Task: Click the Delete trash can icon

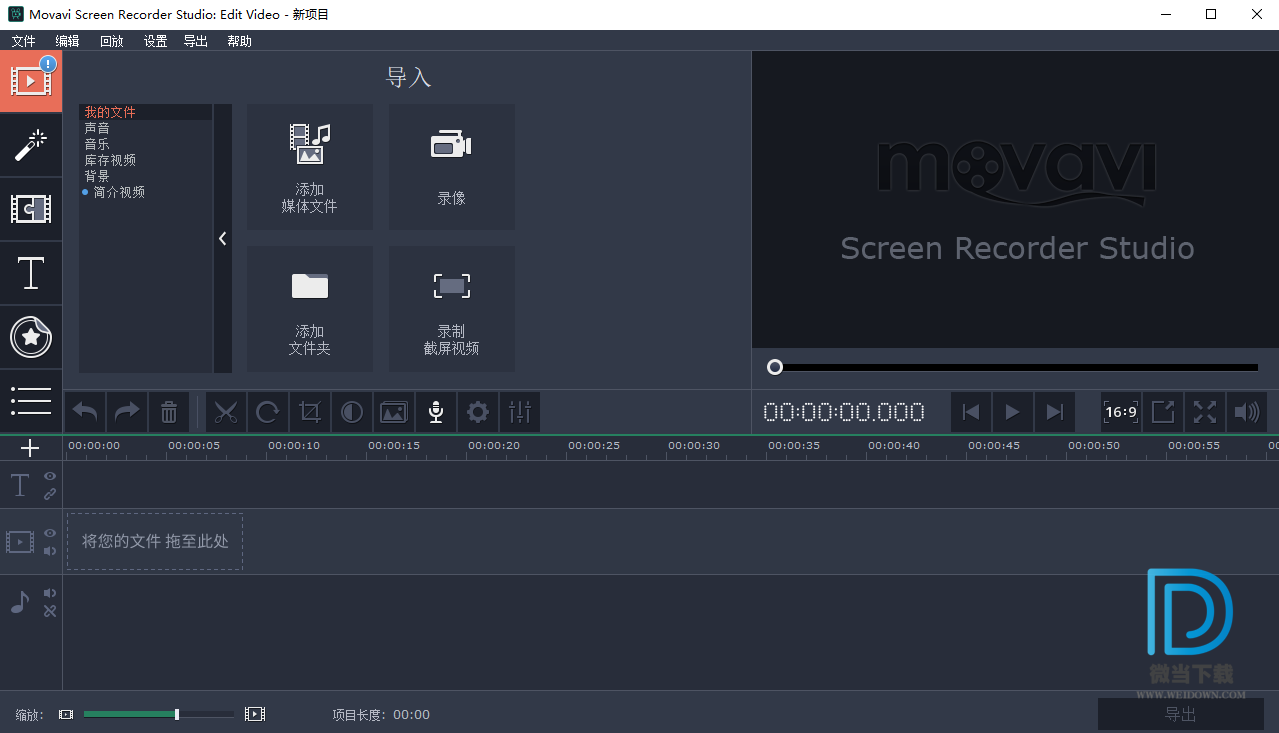Action: 169,412
